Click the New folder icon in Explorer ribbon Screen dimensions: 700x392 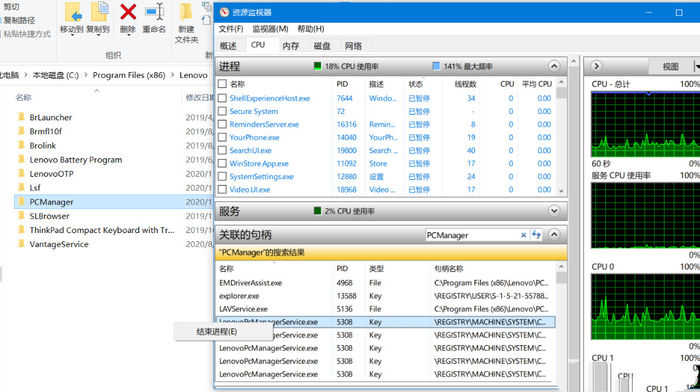coord(186,13)
